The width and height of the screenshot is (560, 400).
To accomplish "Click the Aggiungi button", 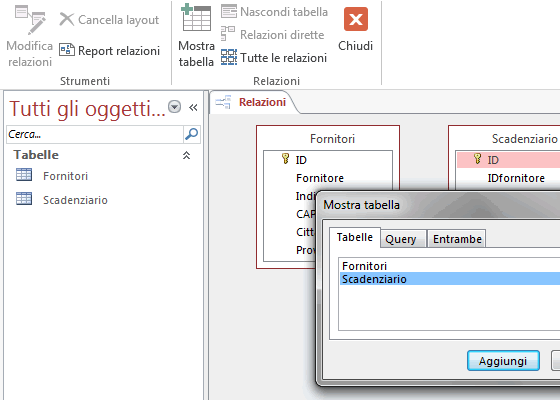I will click(503, 361).
